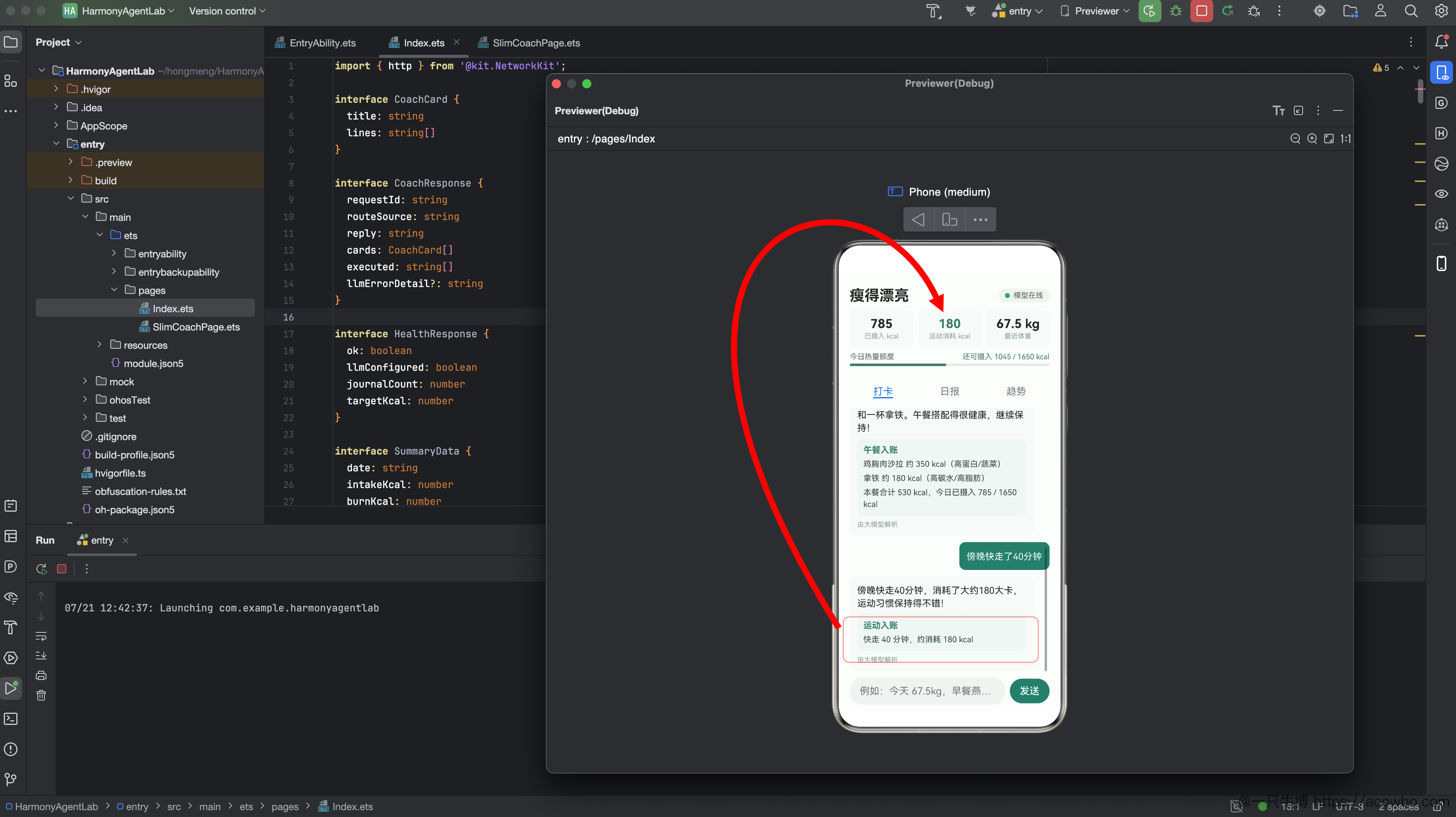
Task: Zoom out the previewer
Action: click(x=1295, y=139)
